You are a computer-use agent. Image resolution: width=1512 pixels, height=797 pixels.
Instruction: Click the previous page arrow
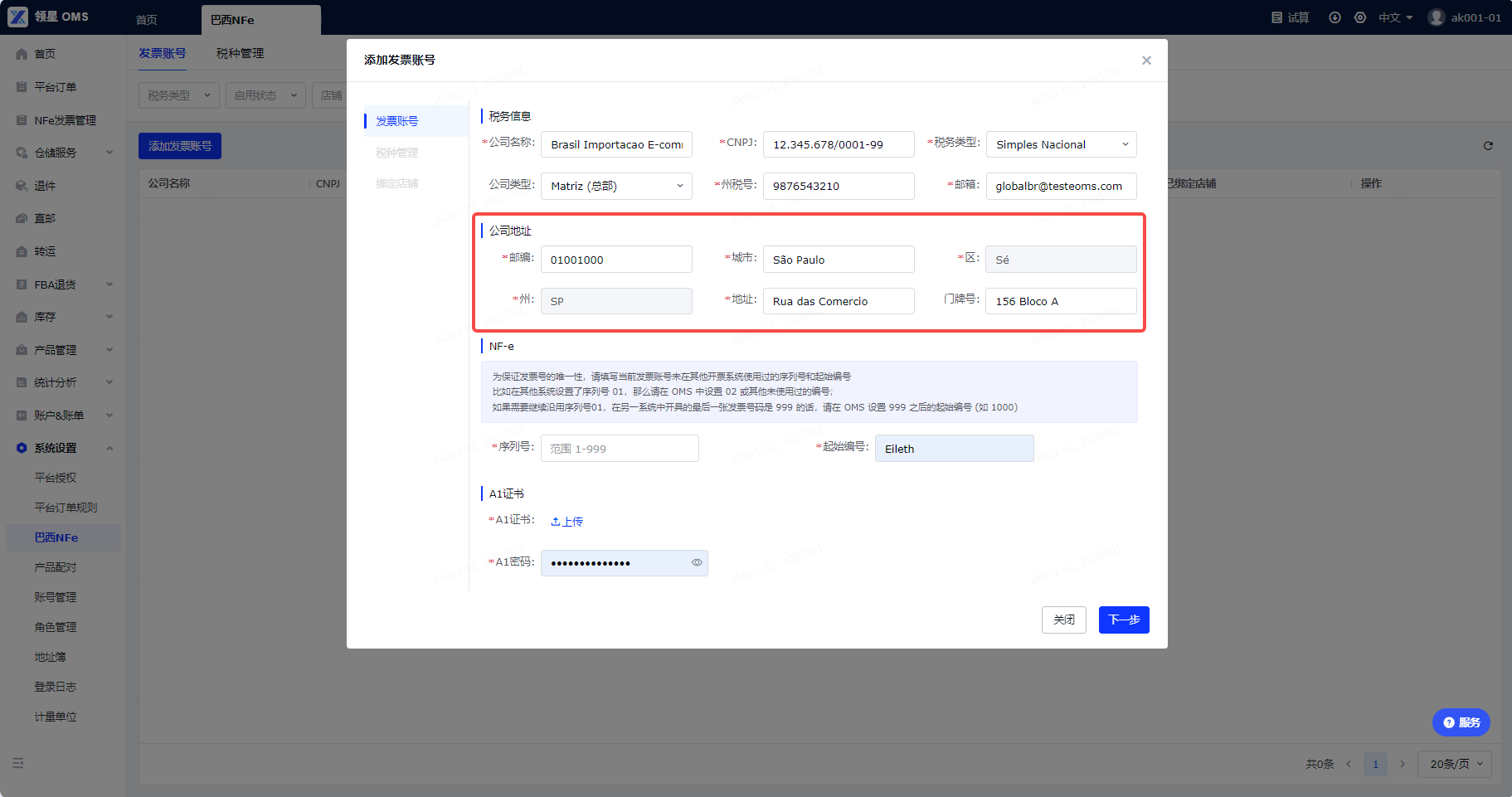coord(1349,764)
